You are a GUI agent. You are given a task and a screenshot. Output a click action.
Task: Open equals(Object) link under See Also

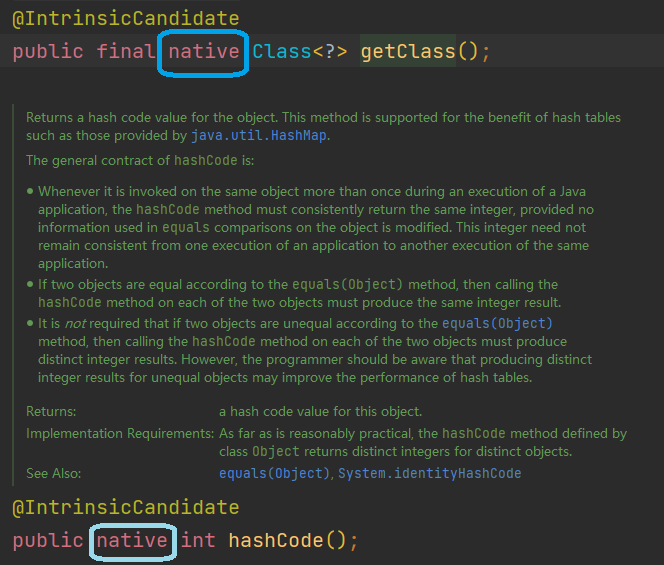pyautogui.click(x=274, y=473)
